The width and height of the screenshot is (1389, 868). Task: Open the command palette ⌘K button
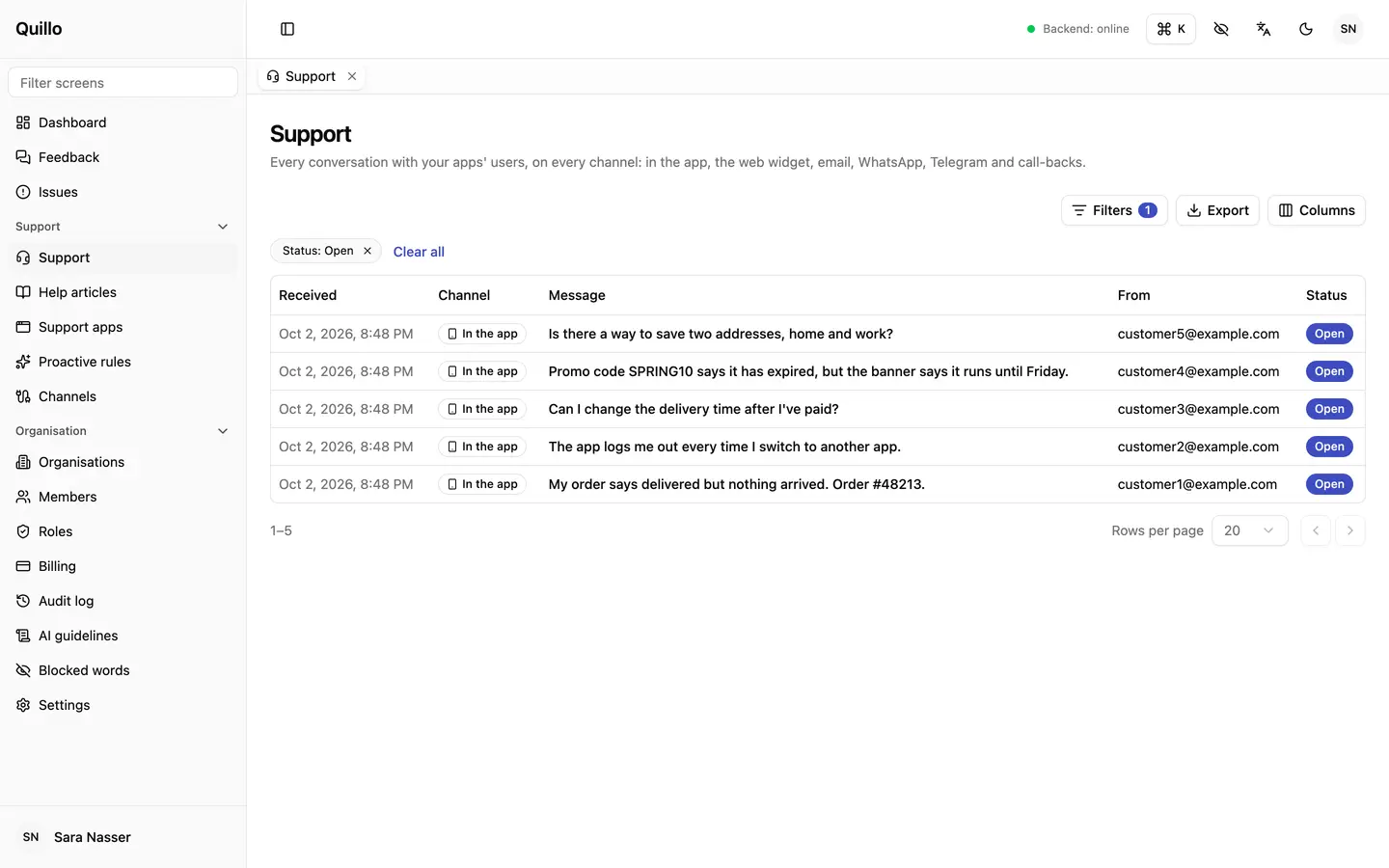point(1171,29)
